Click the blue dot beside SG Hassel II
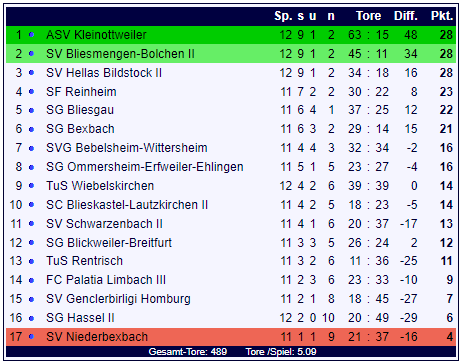463x363 pixels. [x=31, y=318]
